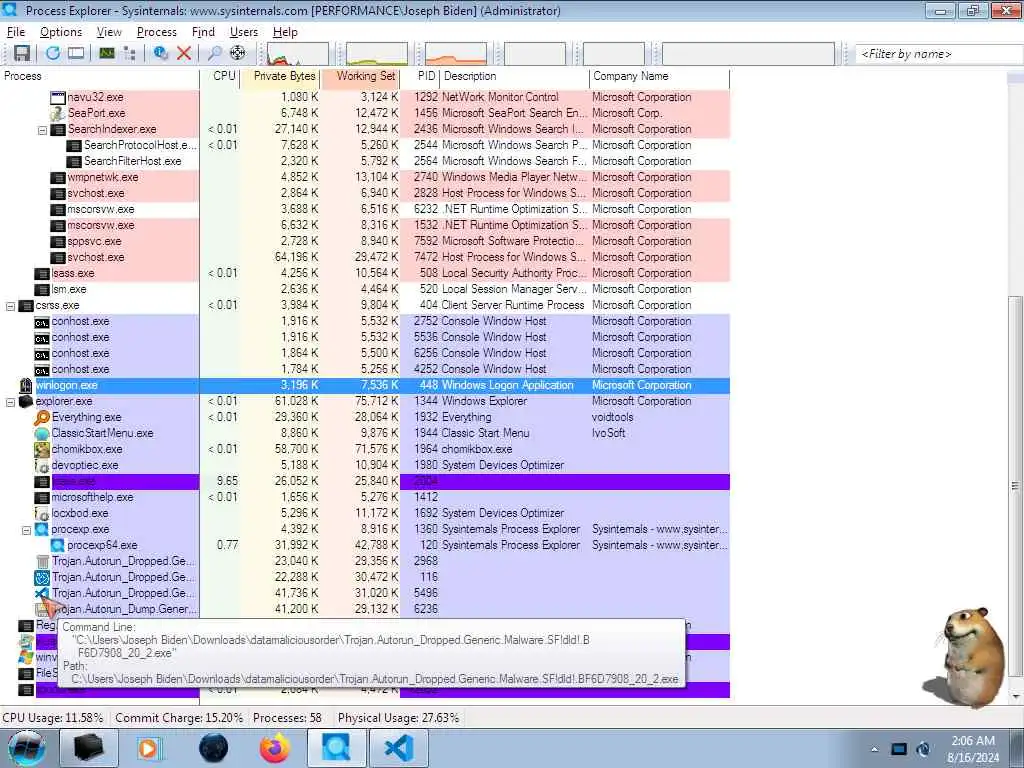Viewport: 1024px width, 768px height.
Task: Collapse the procexp.exe tree node
Action: click(x=27, y=530)
